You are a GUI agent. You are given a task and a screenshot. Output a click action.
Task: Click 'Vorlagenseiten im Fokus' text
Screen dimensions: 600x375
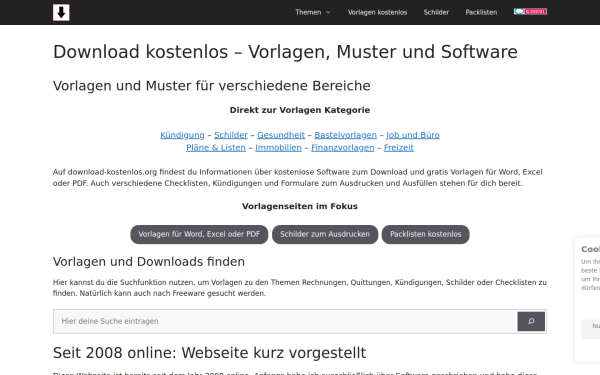[x=300, y=206]
